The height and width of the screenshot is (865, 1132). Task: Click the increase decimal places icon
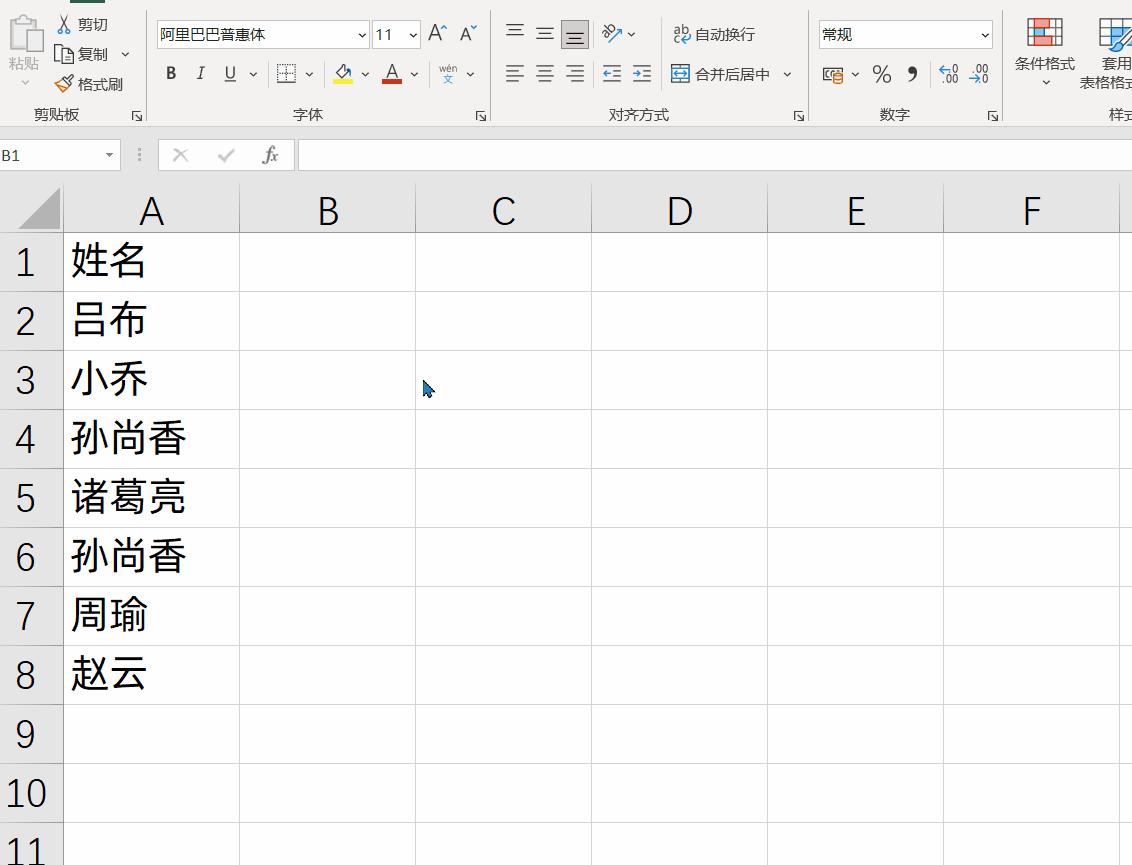(x=949, y=73)
